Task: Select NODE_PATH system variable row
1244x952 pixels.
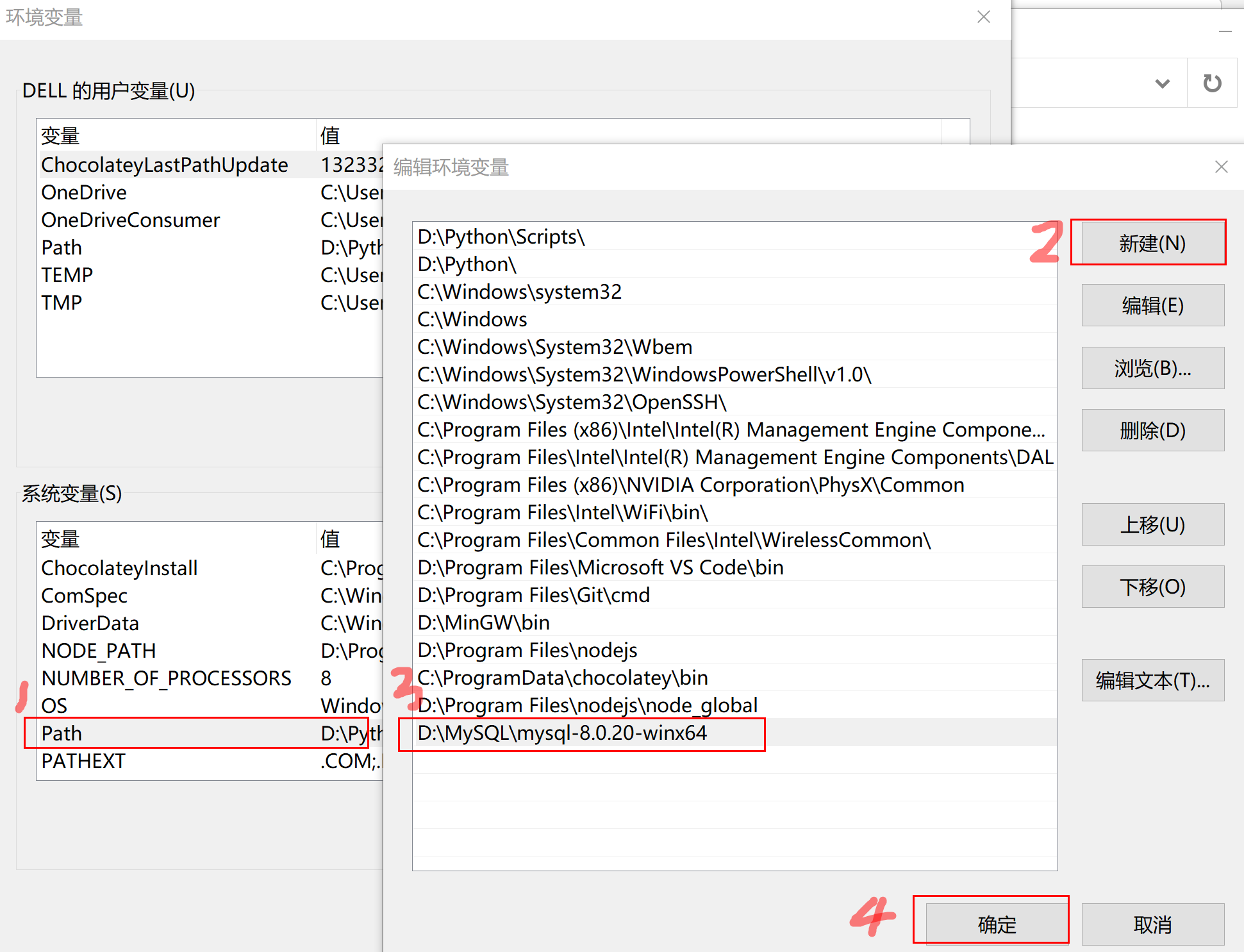Action: point(99,651)
